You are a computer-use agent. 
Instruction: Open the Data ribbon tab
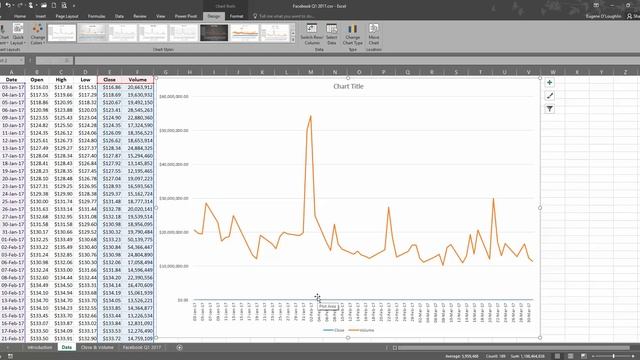click(119, 16)
